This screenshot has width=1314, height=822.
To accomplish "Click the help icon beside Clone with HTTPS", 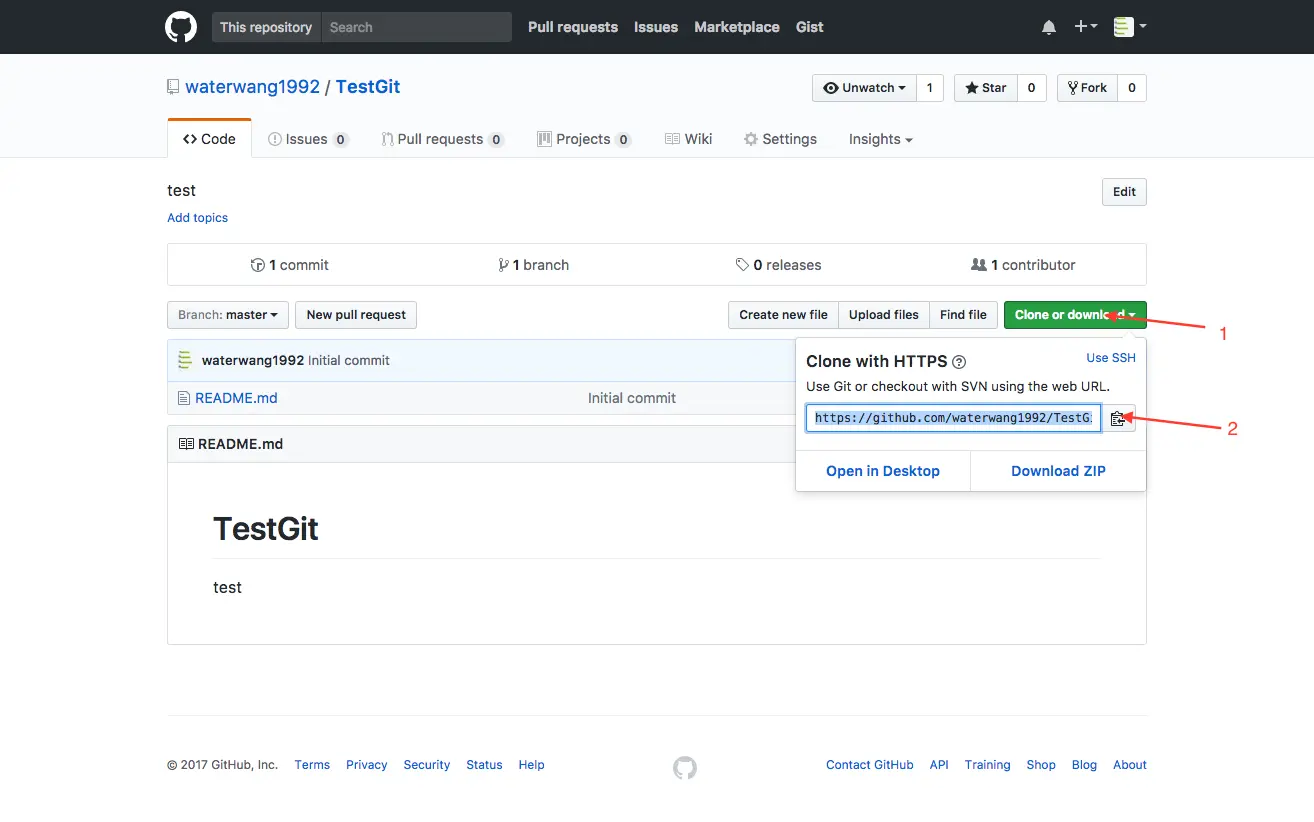I will [959, 362].
